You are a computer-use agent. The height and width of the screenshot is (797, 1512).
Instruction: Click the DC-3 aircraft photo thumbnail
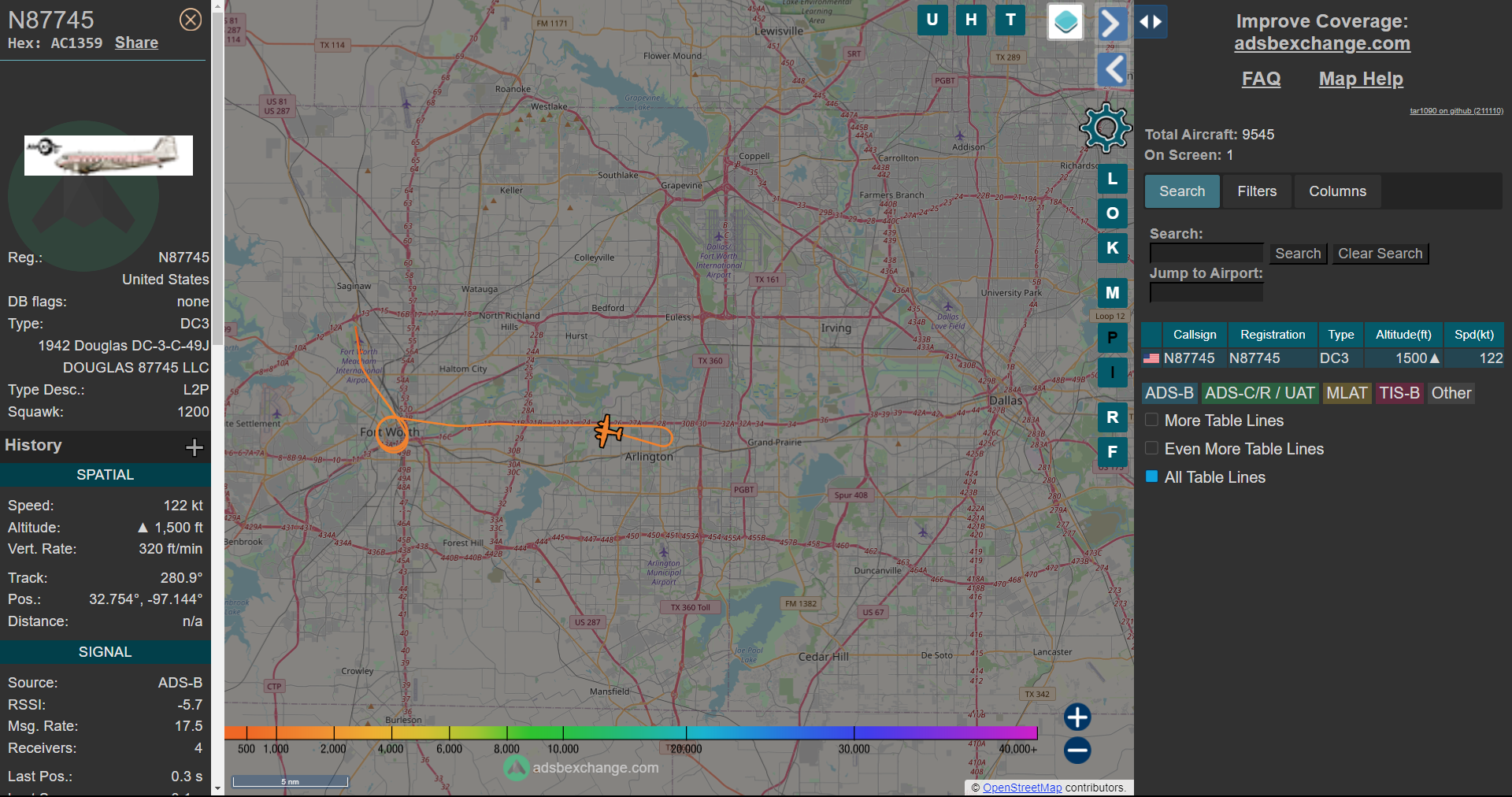[x=109, y=155]
